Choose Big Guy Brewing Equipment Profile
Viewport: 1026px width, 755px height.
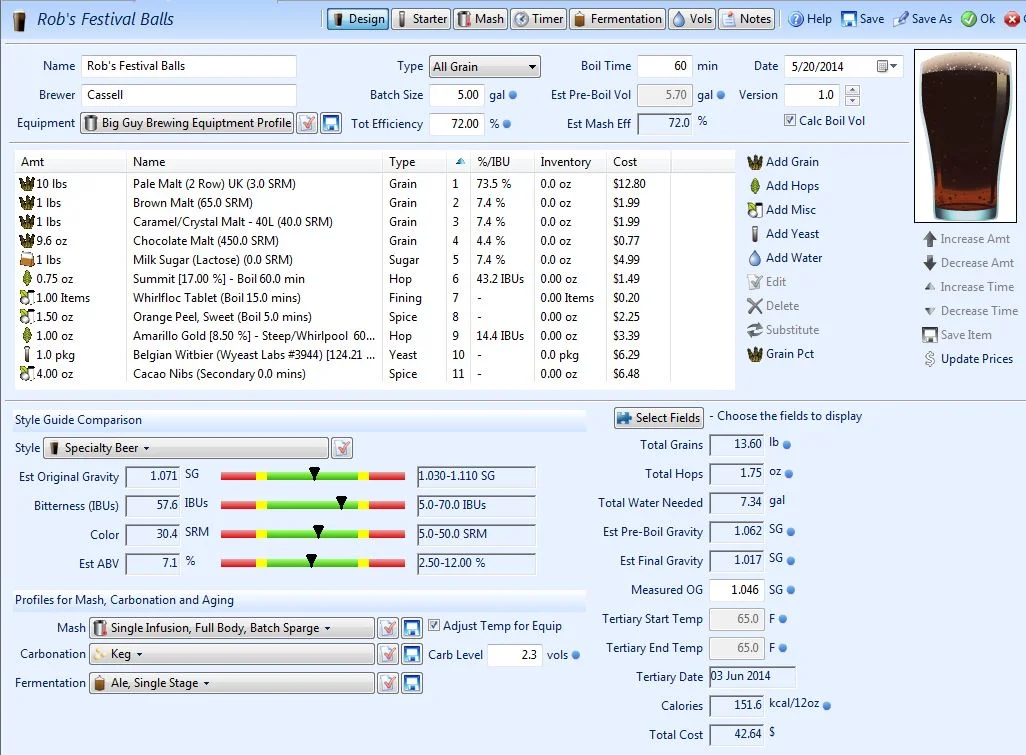(x=188, y=123)
